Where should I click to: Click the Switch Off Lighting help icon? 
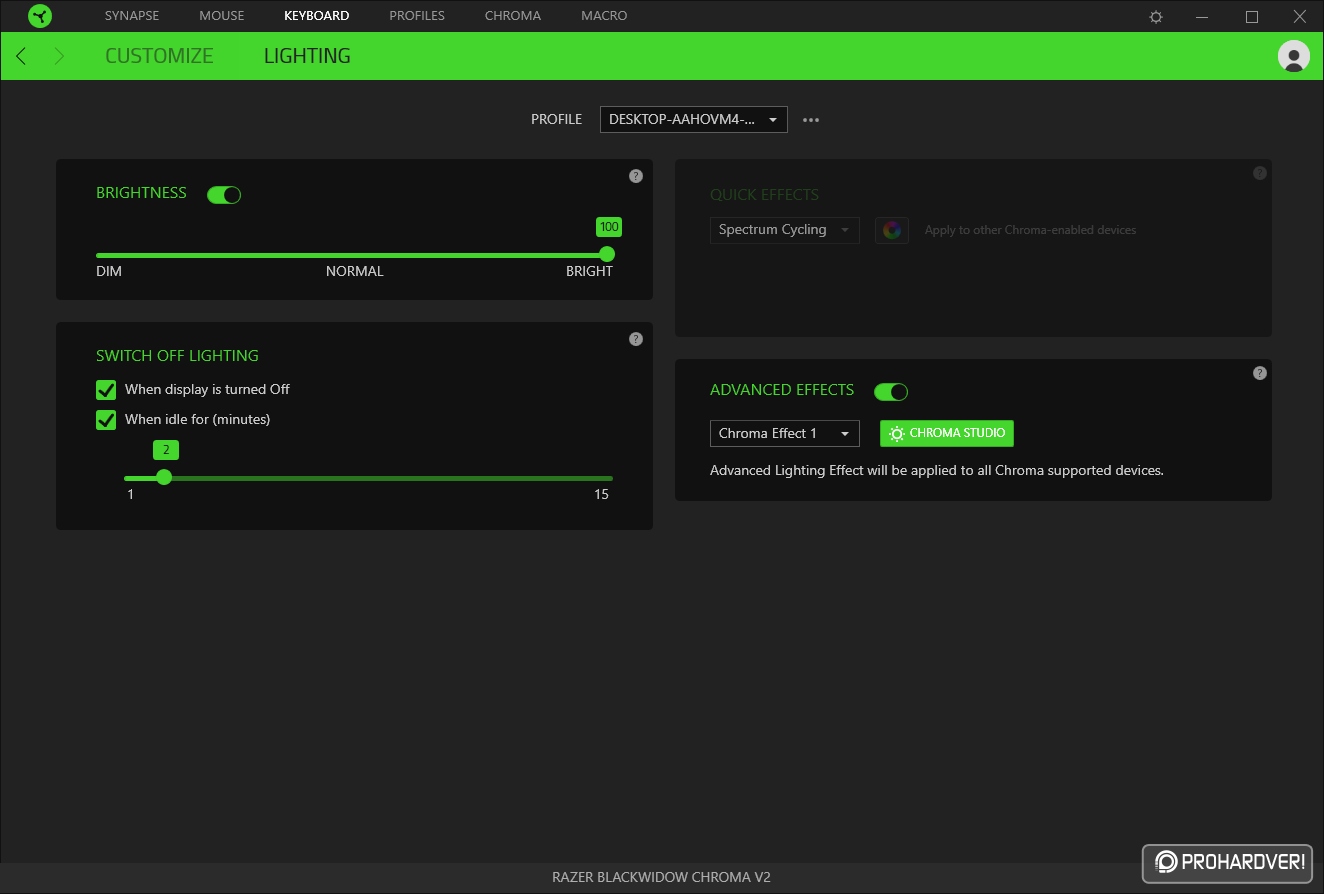(636, 339)
